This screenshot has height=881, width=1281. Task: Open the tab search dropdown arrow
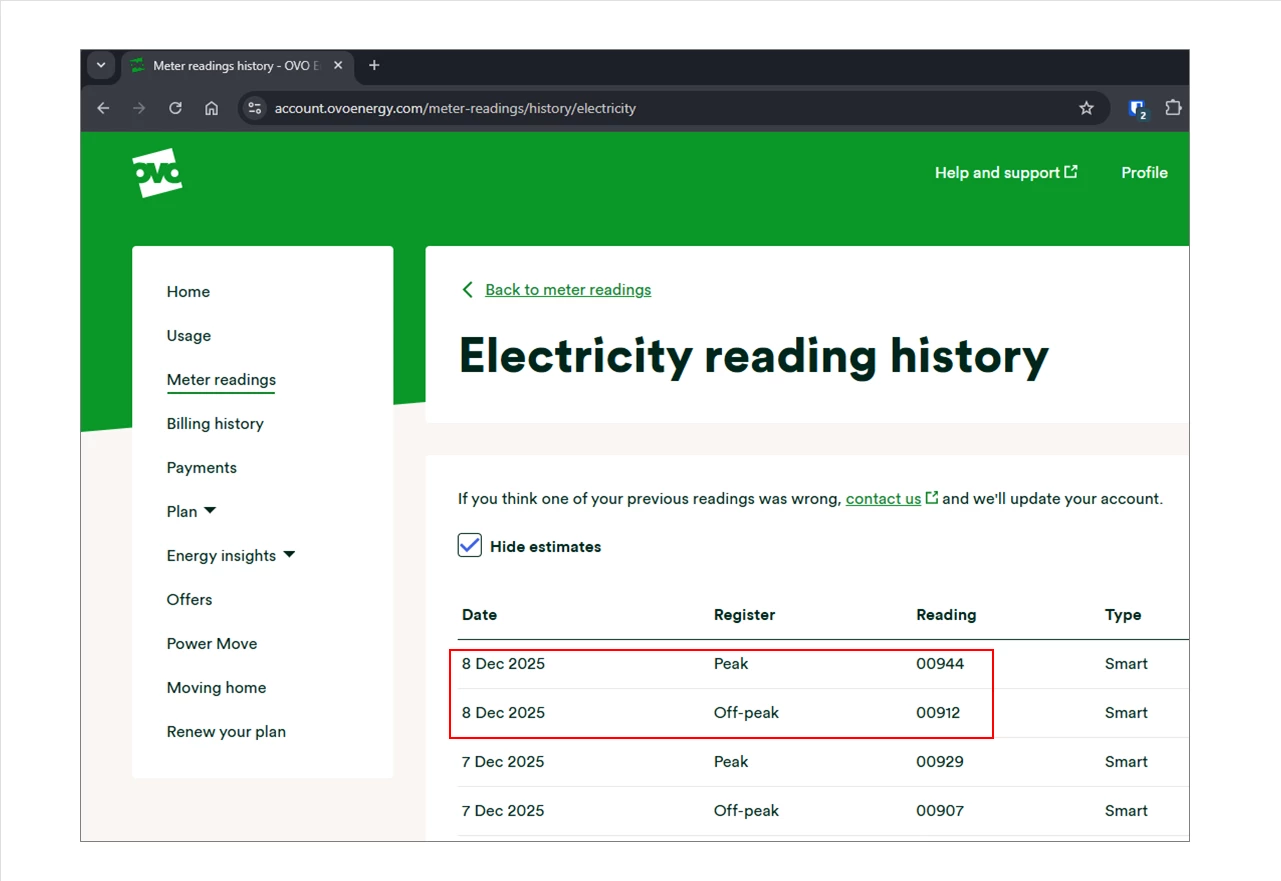[x=101, y=66]
